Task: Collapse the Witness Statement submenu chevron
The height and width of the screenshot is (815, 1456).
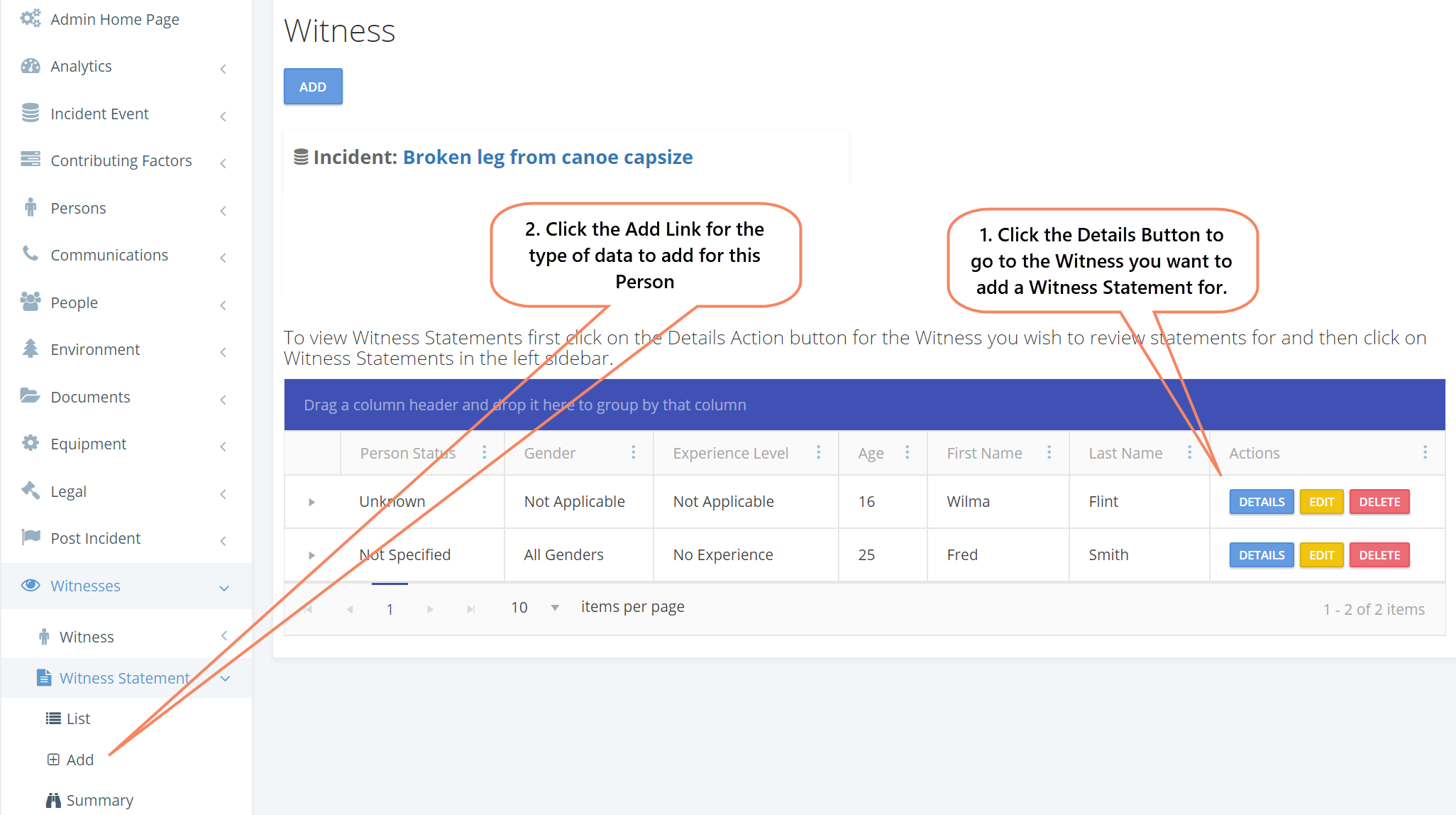Action: tap(226, 679)
